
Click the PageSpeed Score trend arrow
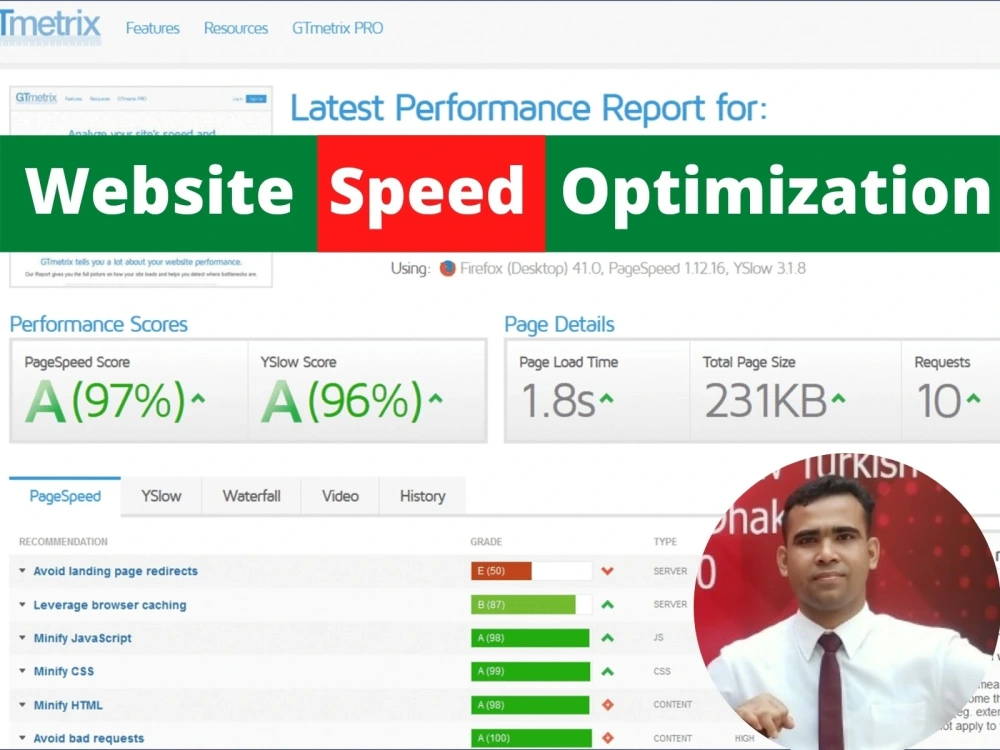(x=198, y=399)
